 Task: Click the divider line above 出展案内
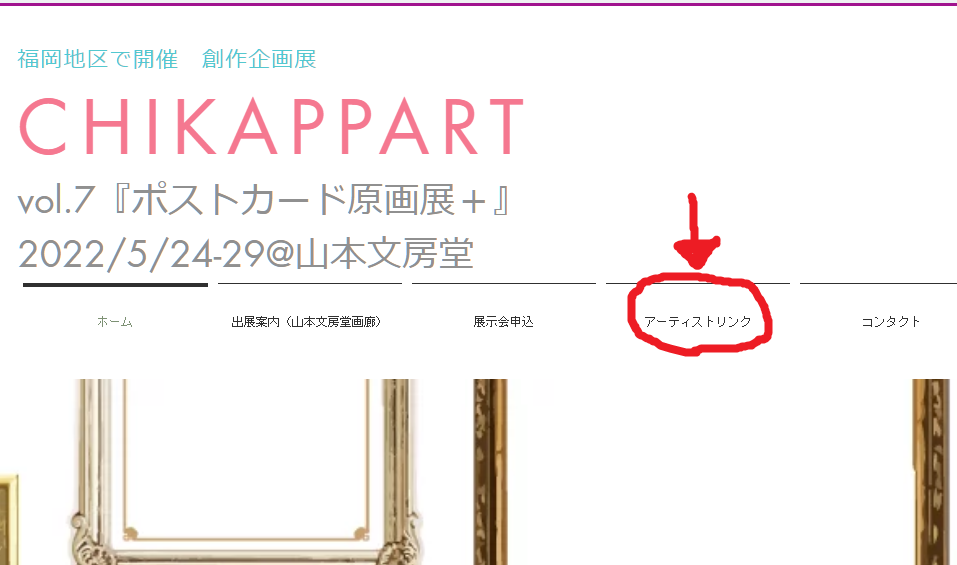tap(310, 283)
